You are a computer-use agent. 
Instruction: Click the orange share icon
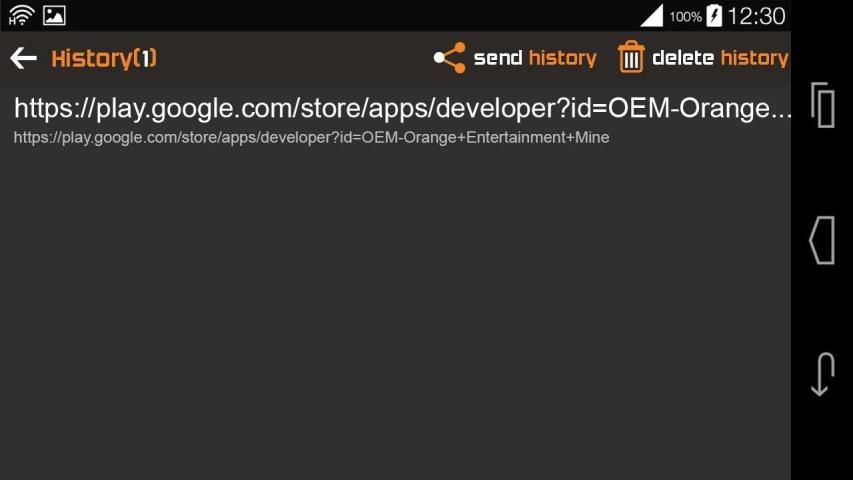click(449, 58)
